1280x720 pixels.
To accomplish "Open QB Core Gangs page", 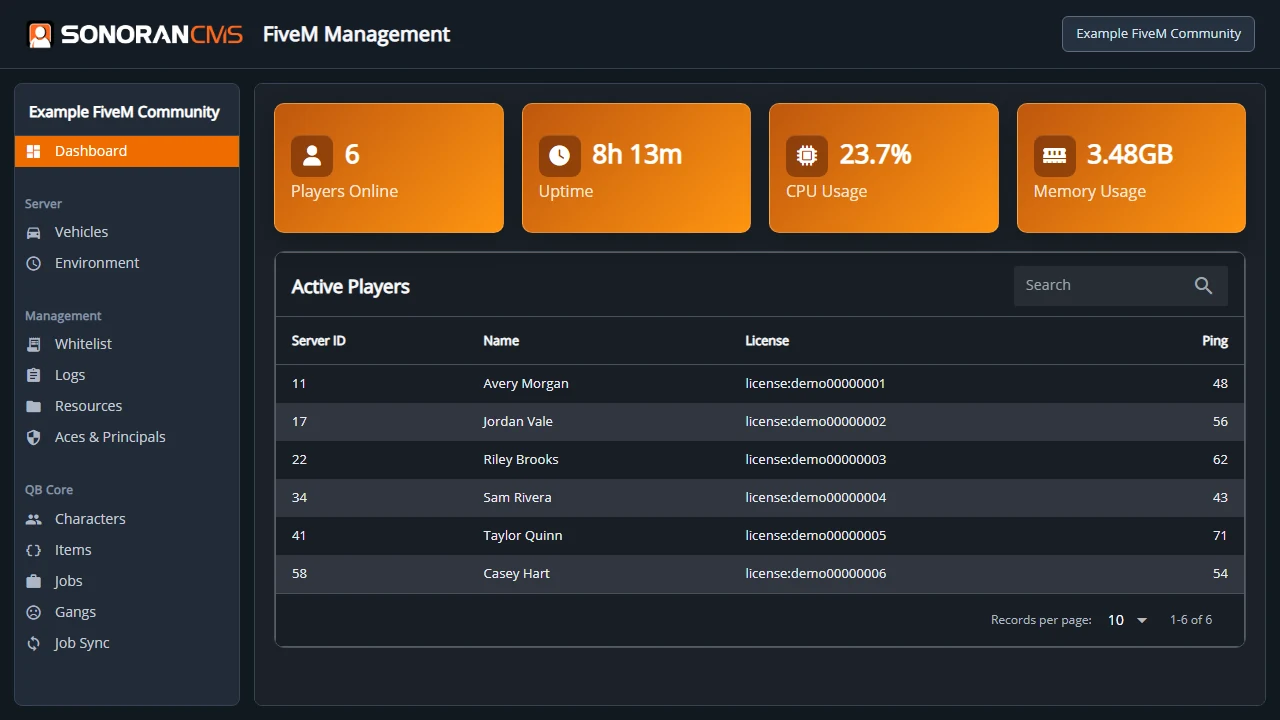I will coord(127,612).
